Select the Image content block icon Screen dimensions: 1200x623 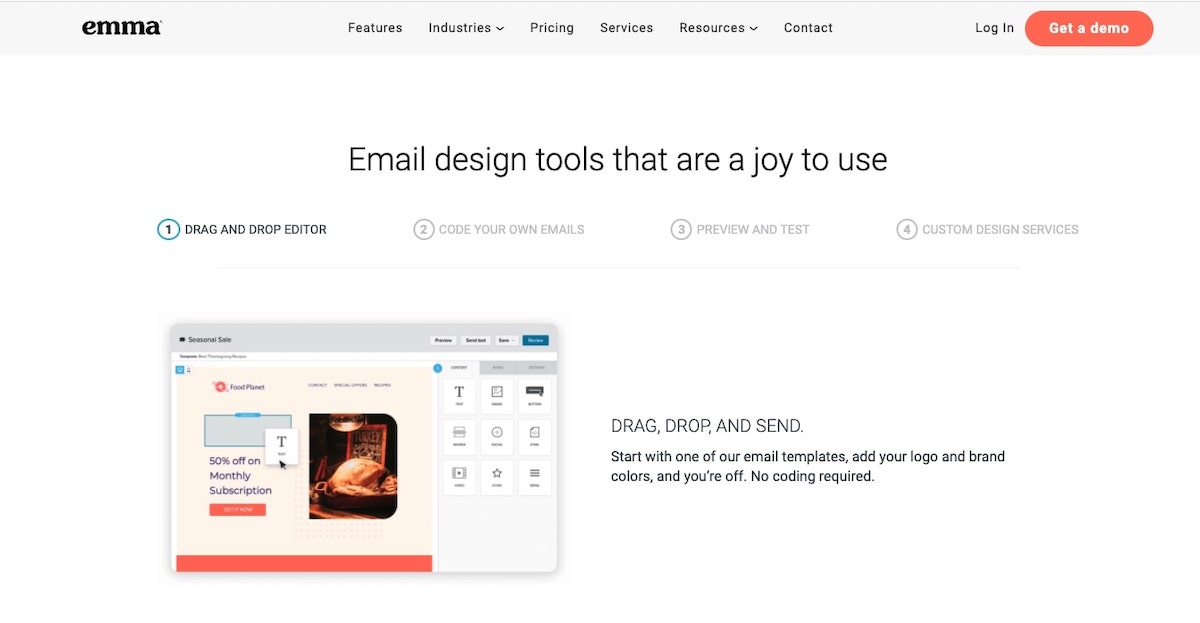(x=497, y=395)
